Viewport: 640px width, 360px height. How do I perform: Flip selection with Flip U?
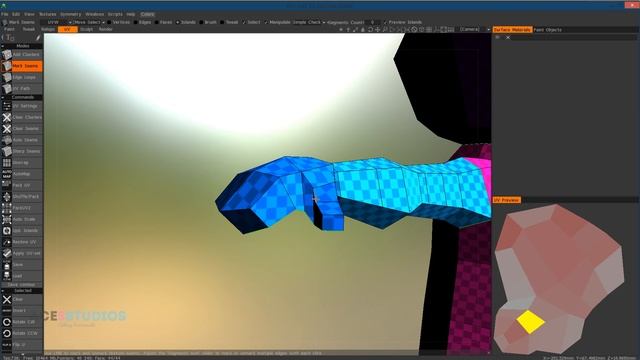point(22,345)
